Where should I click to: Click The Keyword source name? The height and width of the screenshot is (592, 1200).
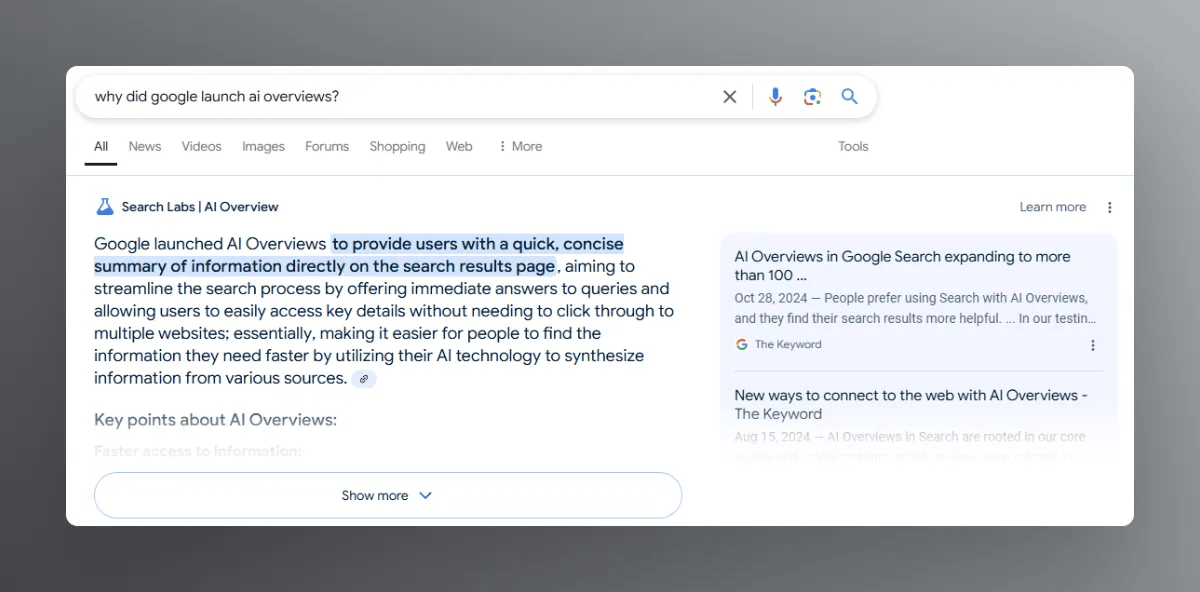click(x=788, y=344)
